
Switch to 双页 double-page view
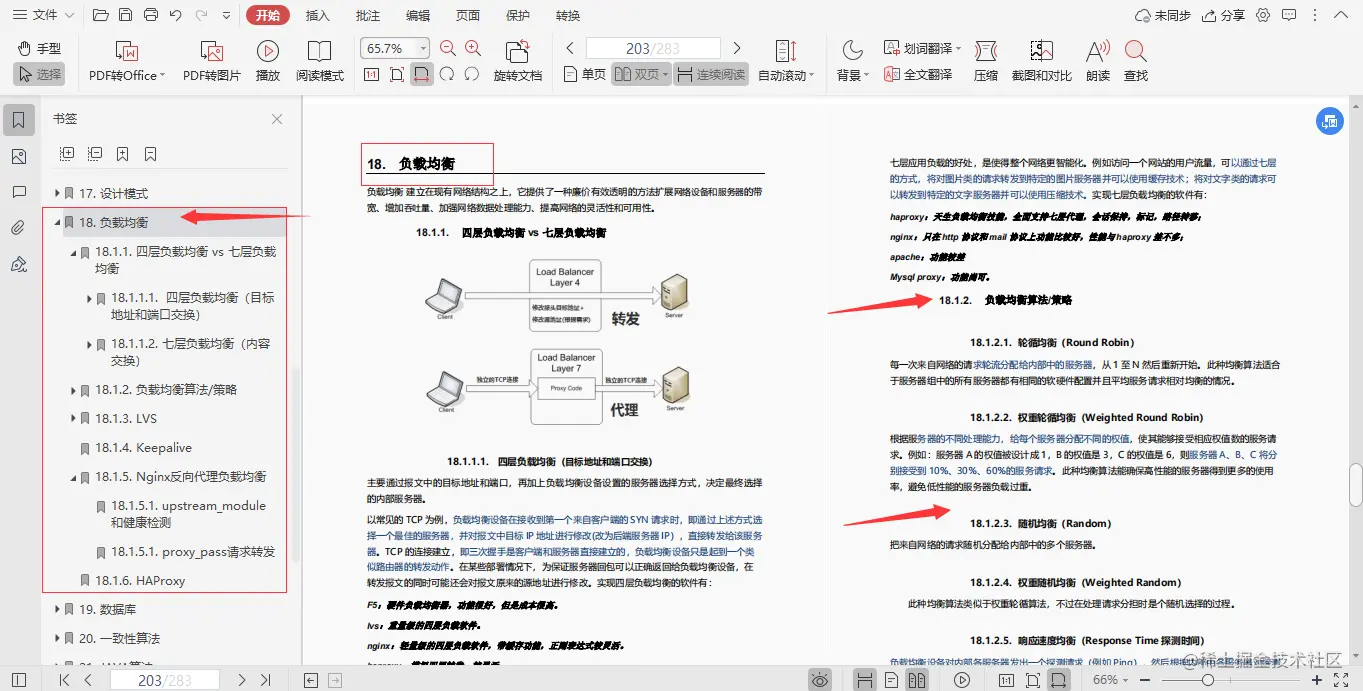tap(640, 73)
